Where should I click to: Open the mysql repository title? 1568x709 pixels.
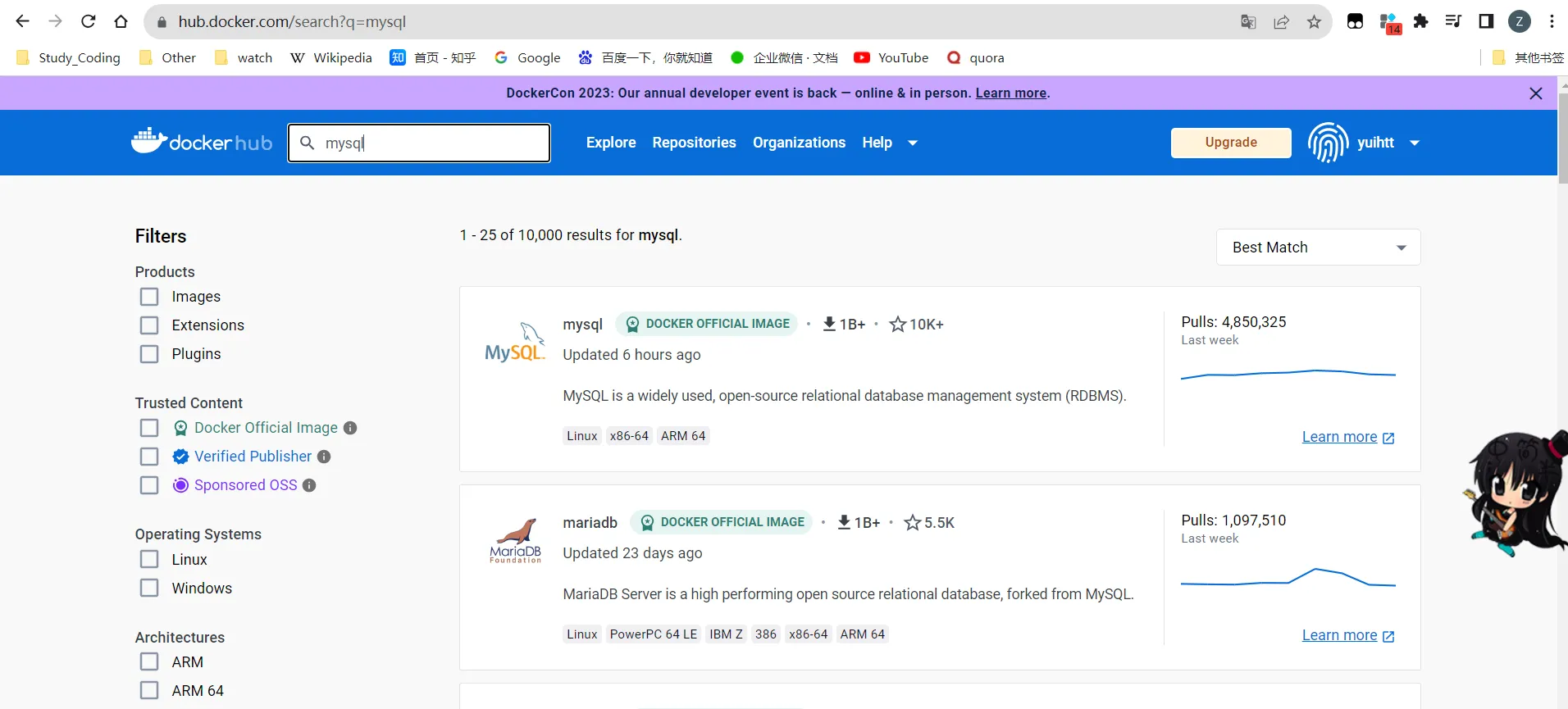point(582,325)
